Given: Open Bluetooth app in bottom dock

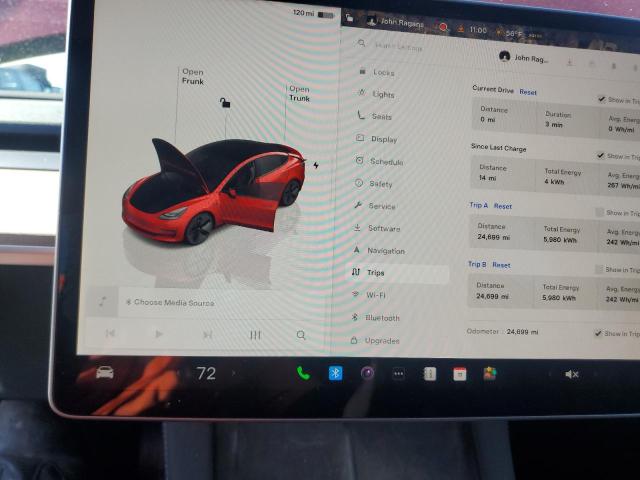Looking at the screenshot, I should (336, 373).
